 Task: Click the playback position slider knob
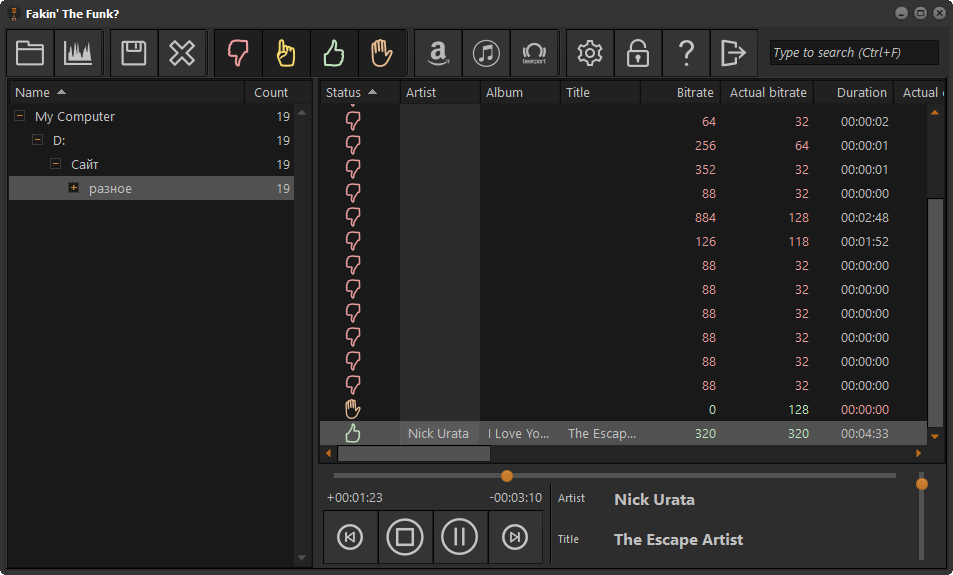pos(507,476)
